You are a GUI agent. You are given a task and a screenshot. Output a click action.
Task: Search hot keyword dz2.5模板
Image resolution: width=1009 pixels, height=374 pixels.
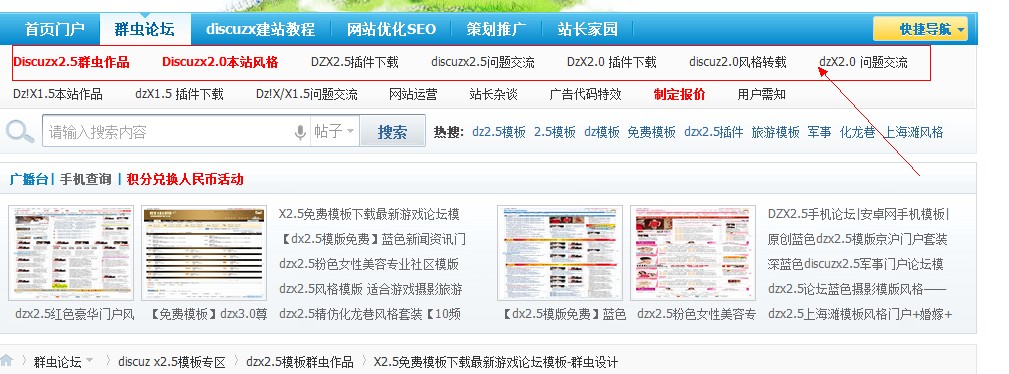tap(499, 132)
